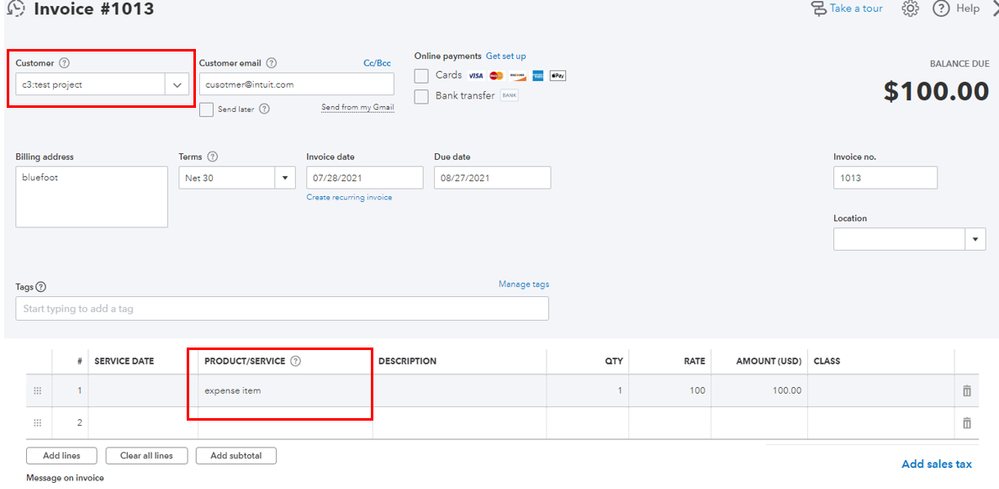Screen dimensions: 999x489
Task: Click the Add subtotal button
Action: (236, 456)
